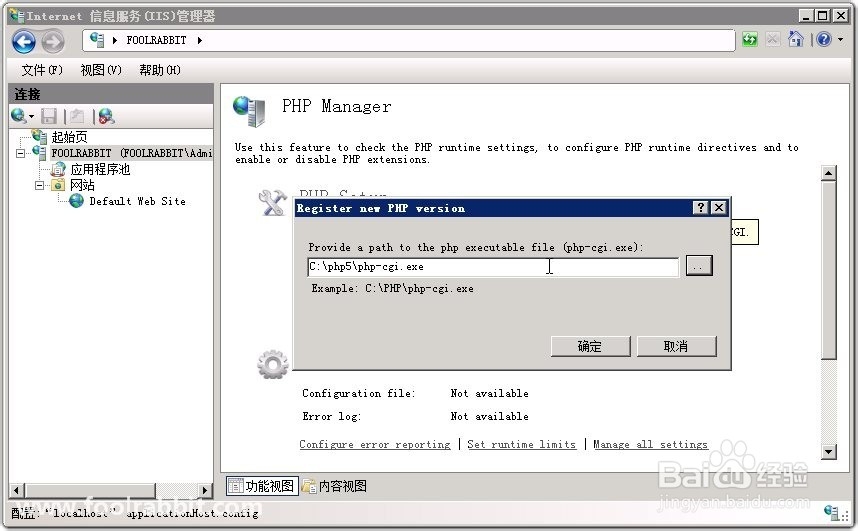Click the 应用程序池 icon in tree
Viewport: 858px width, 531px height.
pyautogui.click(x=58, y=169)
